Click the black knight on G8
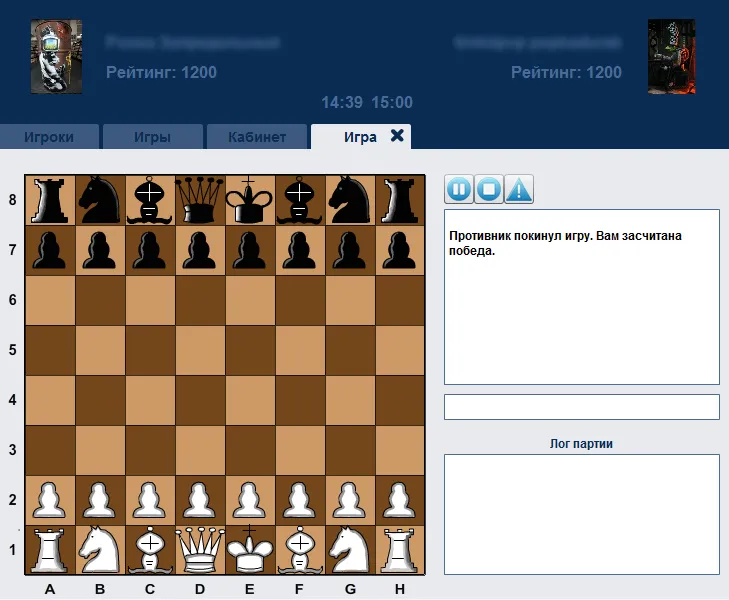729x600 pixels. coord(350,200)
